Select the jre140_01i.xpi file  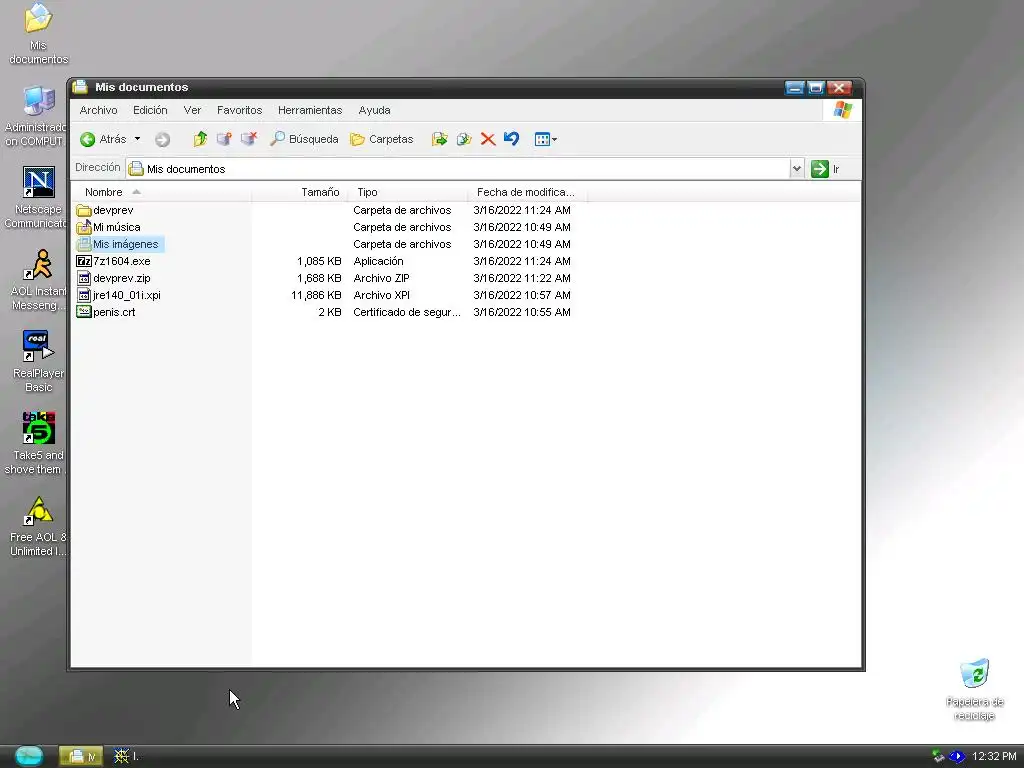(118, 295)
